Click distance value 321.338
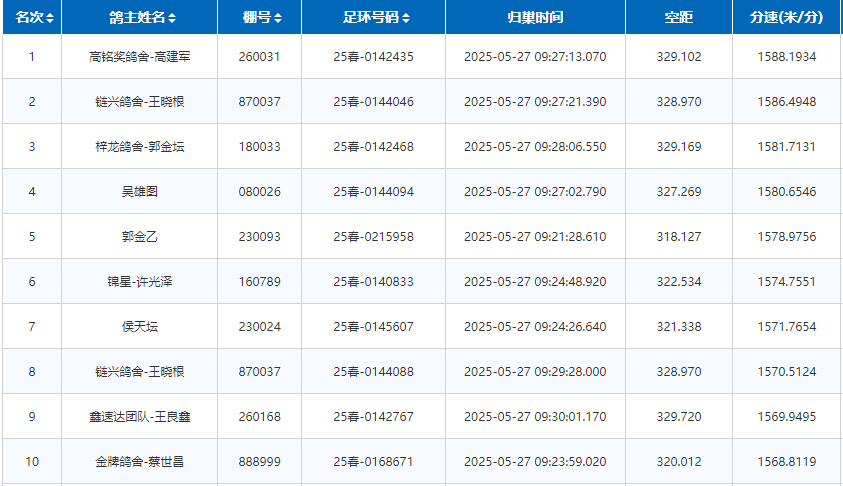The width and height of the screenshot is (843, 486). pos(679,326)
